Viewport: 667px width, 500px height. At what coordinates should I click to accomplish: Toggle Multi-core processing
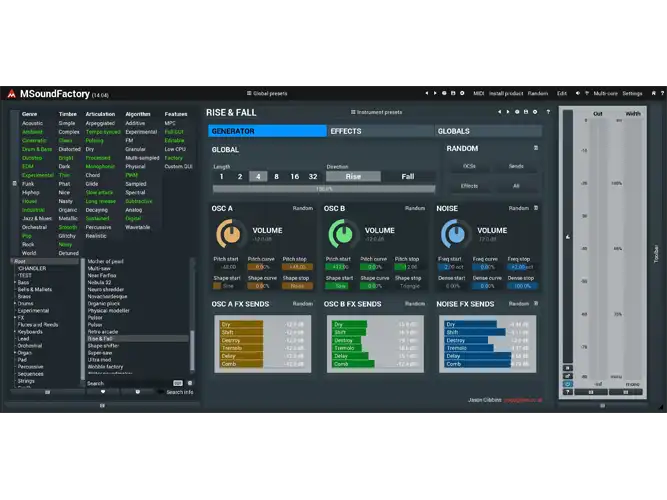(605, 93)
